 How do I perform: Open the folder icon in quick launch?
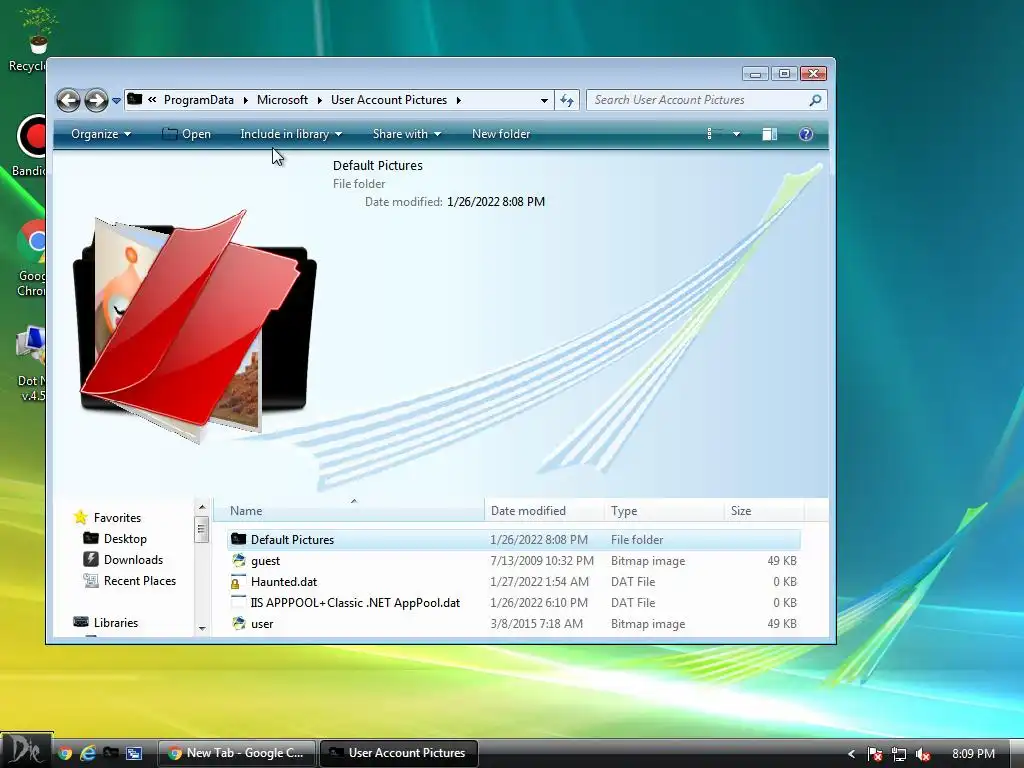[x=111, y=753]
